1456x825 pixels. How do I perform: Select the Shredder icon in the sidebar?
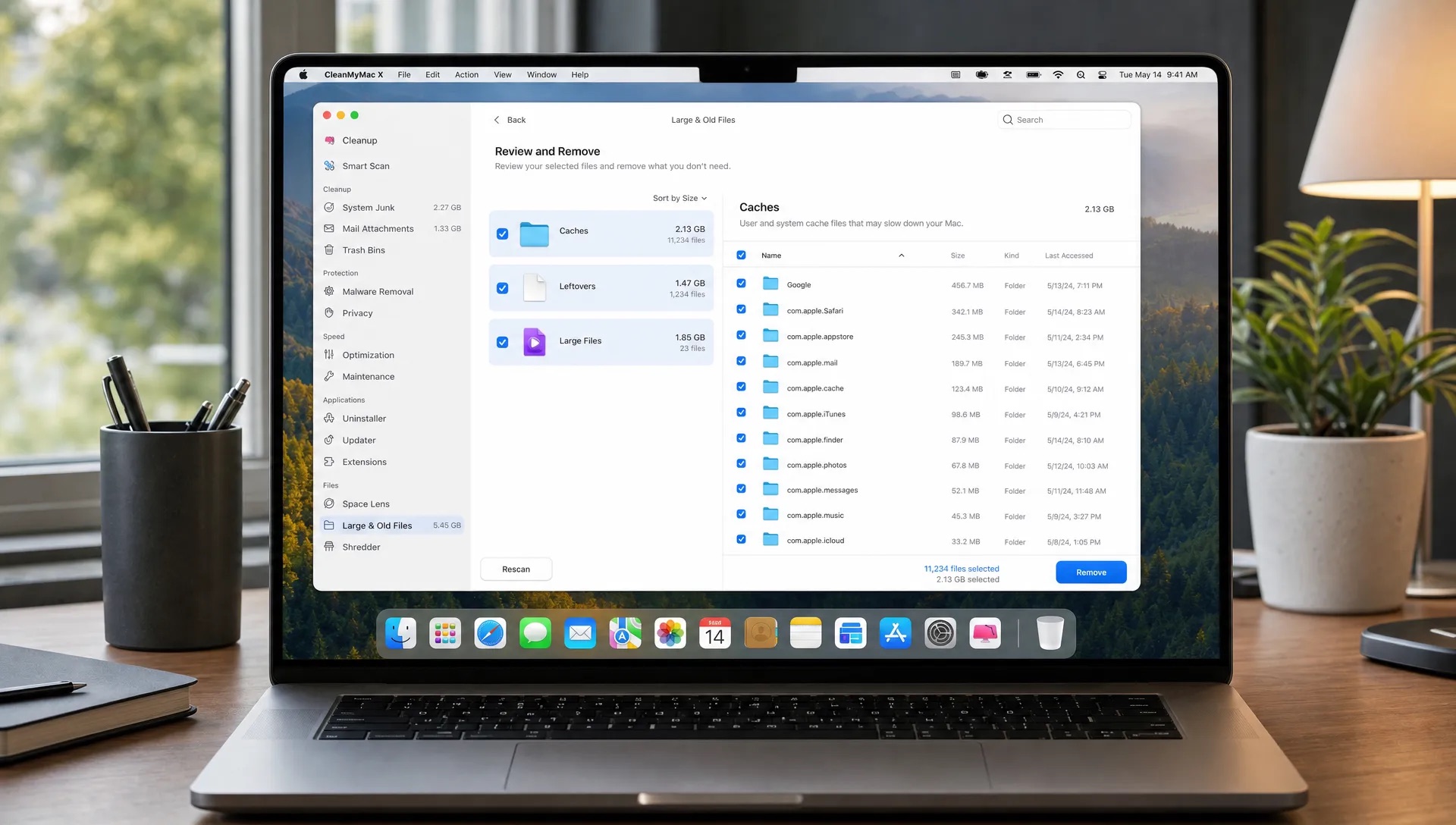(329, 547)
